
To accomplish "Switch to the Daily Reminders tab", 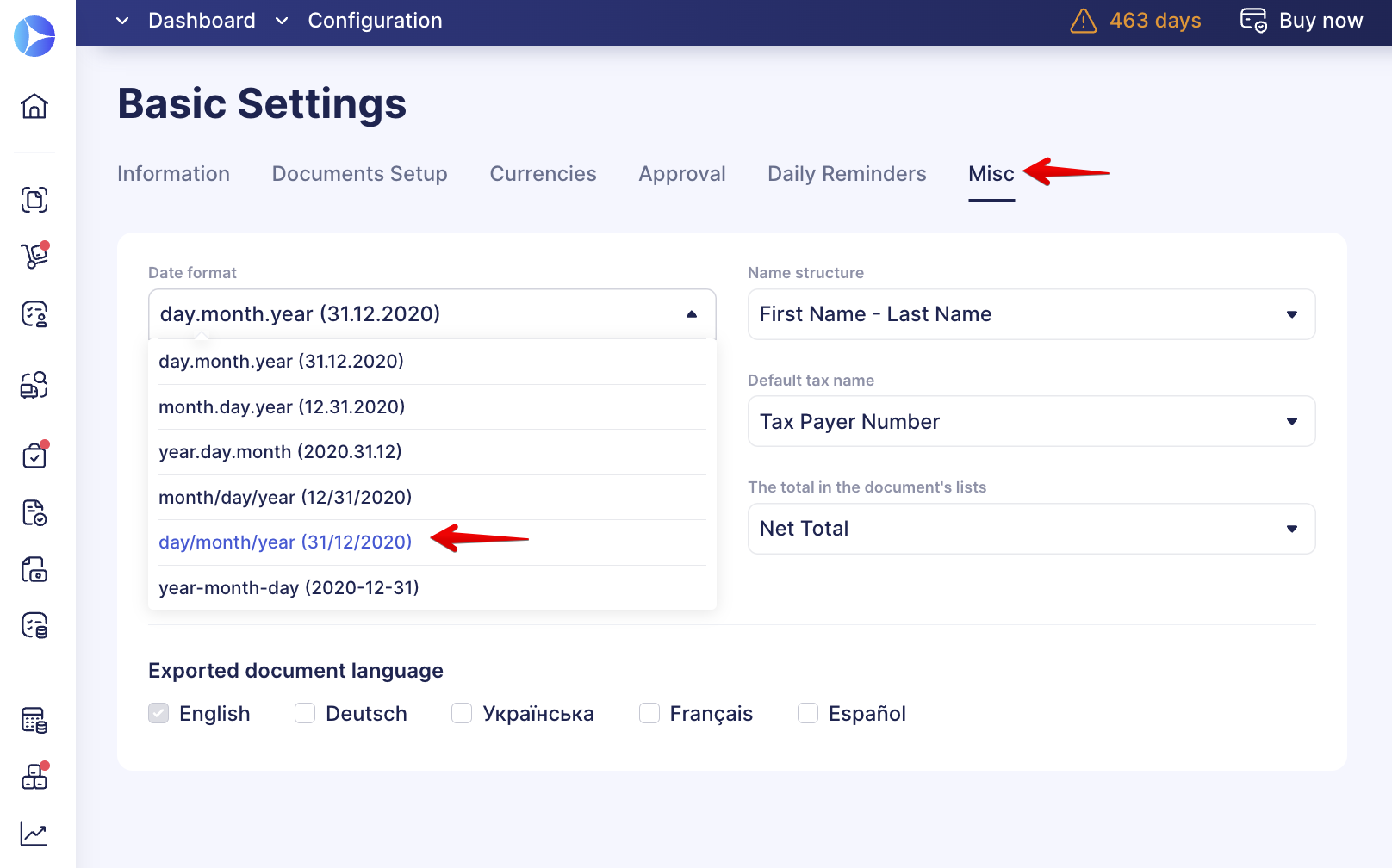I will pyautogui.click(x=847, y=174).
